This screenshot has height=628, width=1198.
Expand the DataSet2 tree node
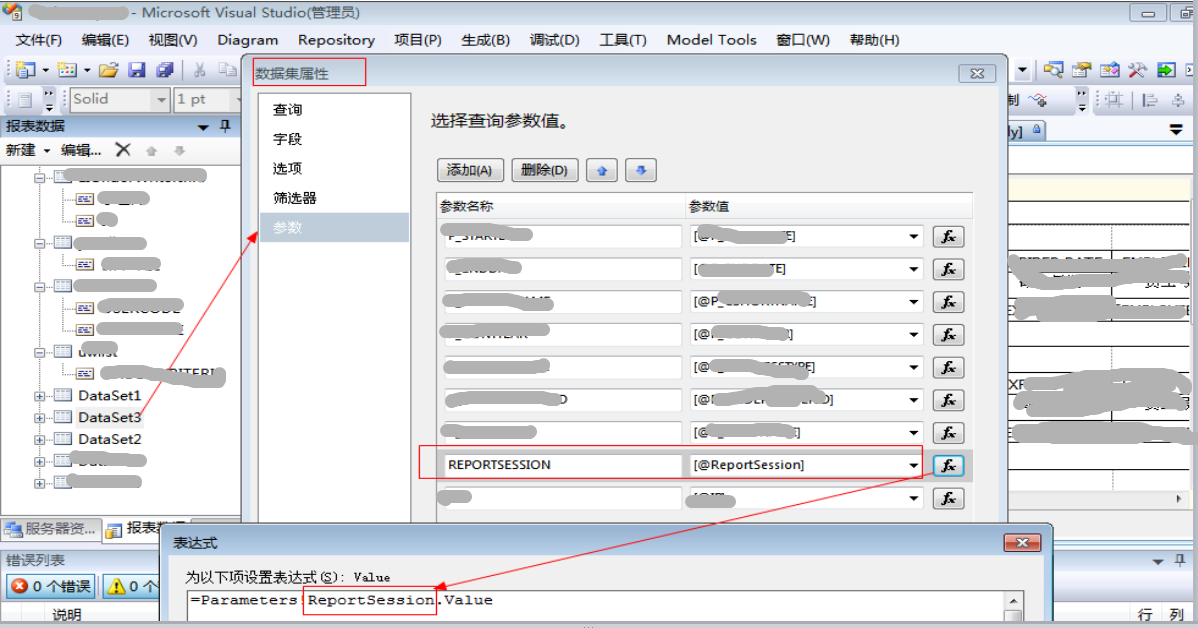(40, 440)
